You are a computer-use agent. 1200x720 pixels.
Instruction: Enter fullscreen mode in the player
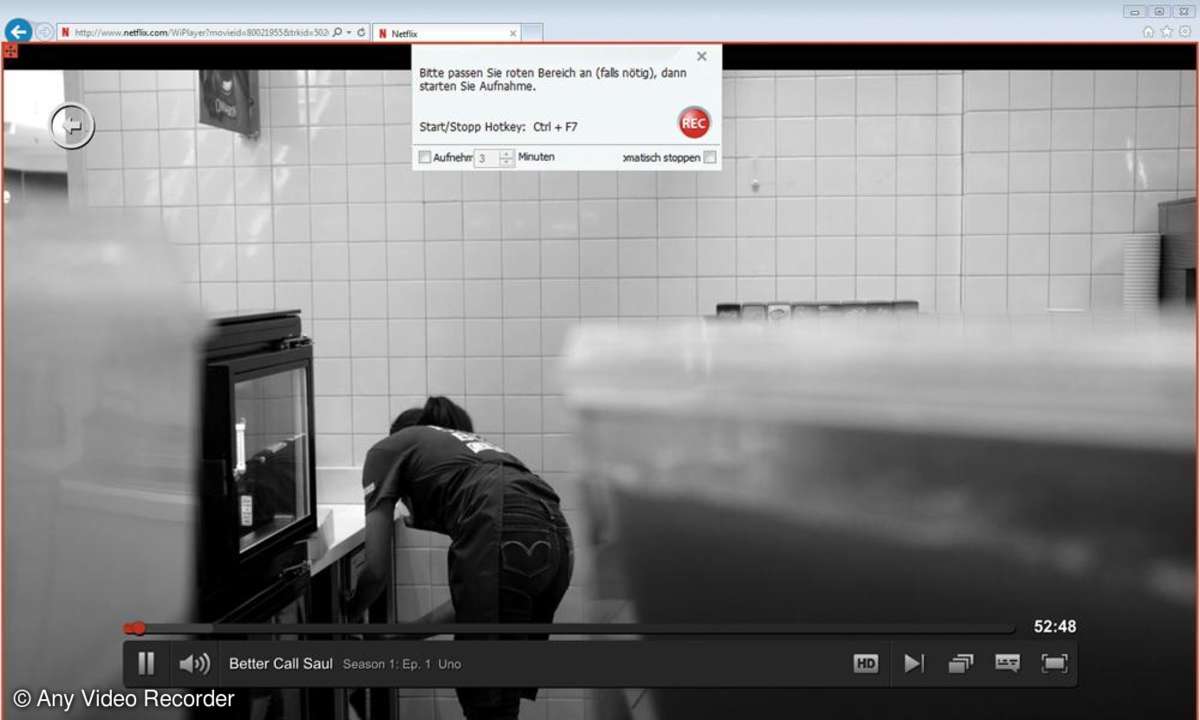click(x=1054, y=663)
